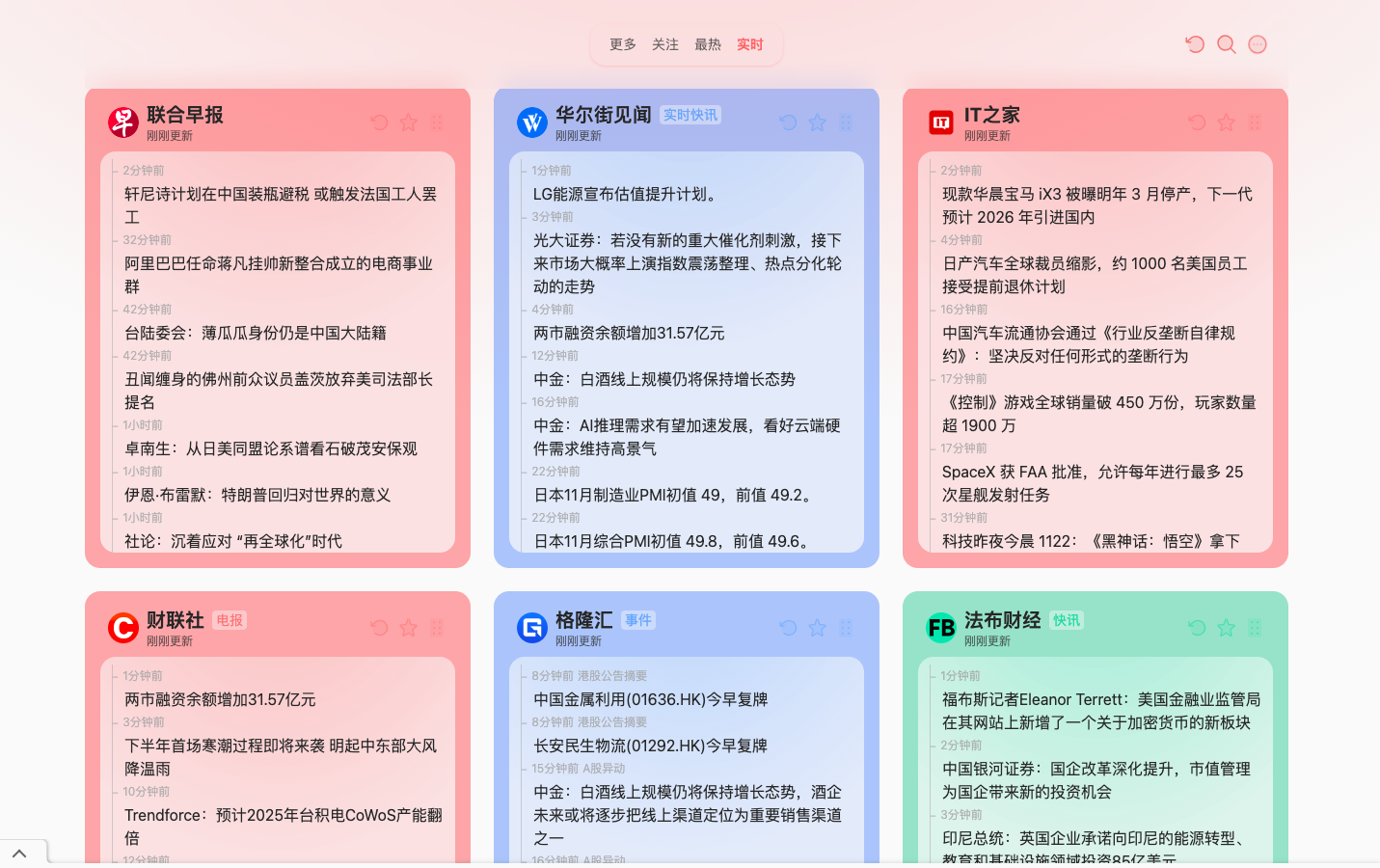
Task: Click the 财联社 logo icon
Action: pos(123,628)
